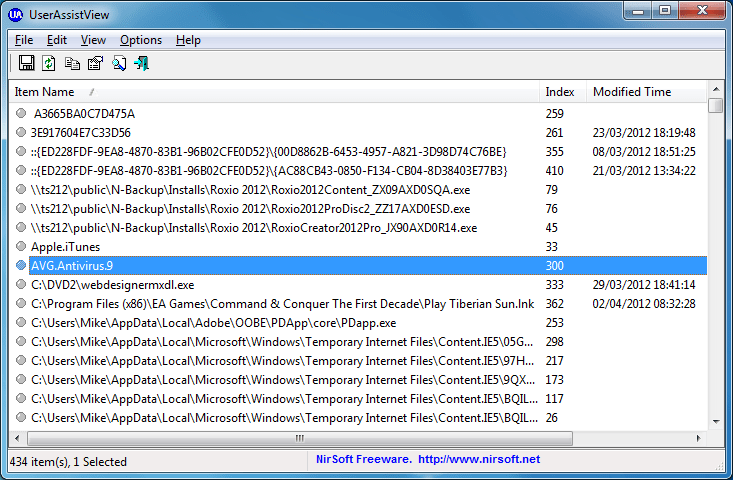Select the RoxioCreator2012Pro_JX90AXD0R14.exe row

pyautogui.click(x=358, y=228)
